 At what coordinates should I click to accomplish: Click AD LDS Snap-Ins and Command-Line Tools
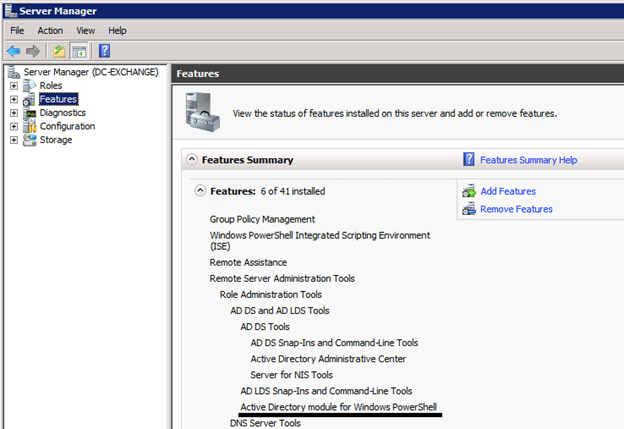pos(326,391)
